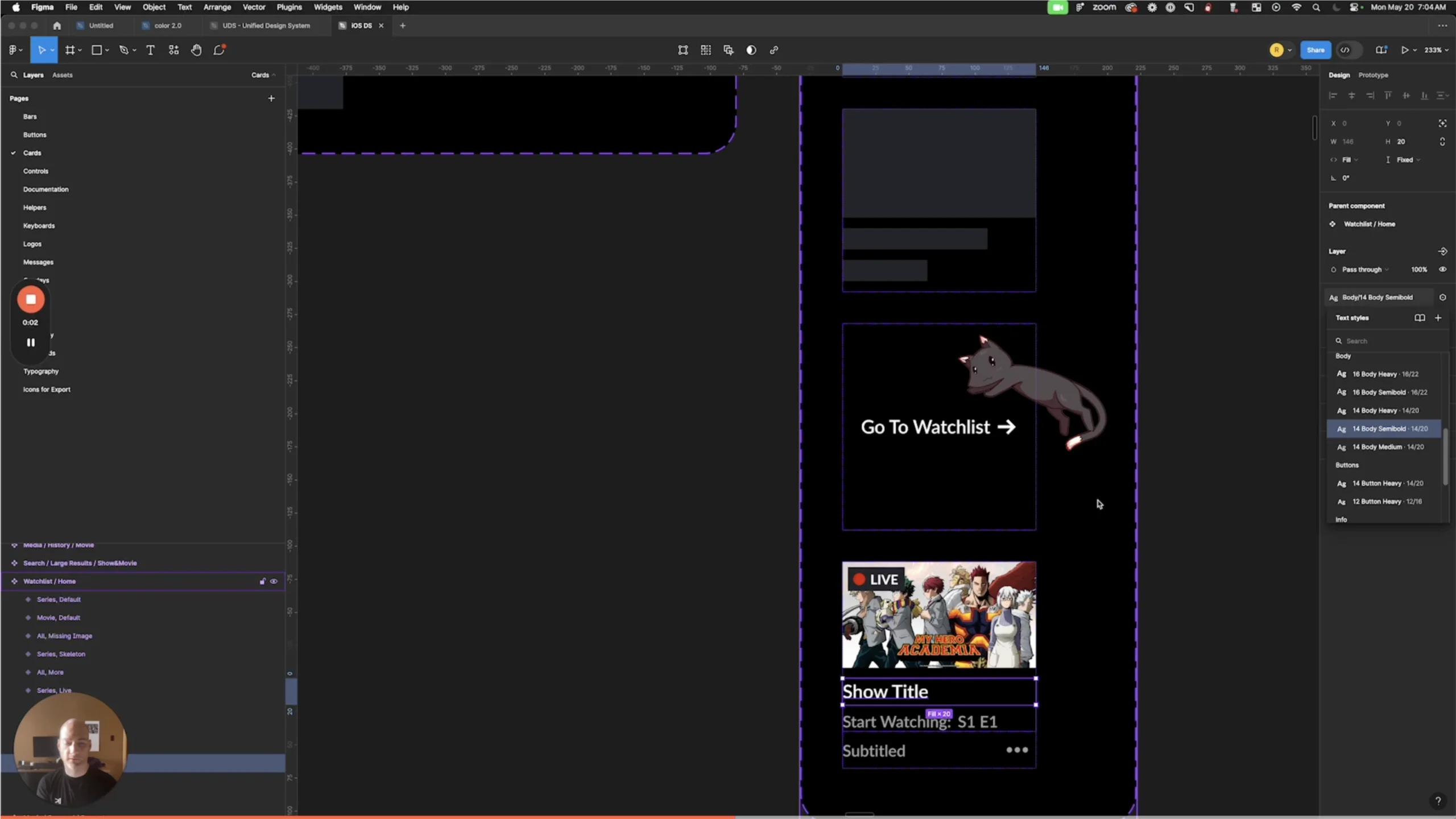The height and width of the screenshot is (819, 1456).
Task: Switch to the color 2.0 file tab
Action: [167, 26]
